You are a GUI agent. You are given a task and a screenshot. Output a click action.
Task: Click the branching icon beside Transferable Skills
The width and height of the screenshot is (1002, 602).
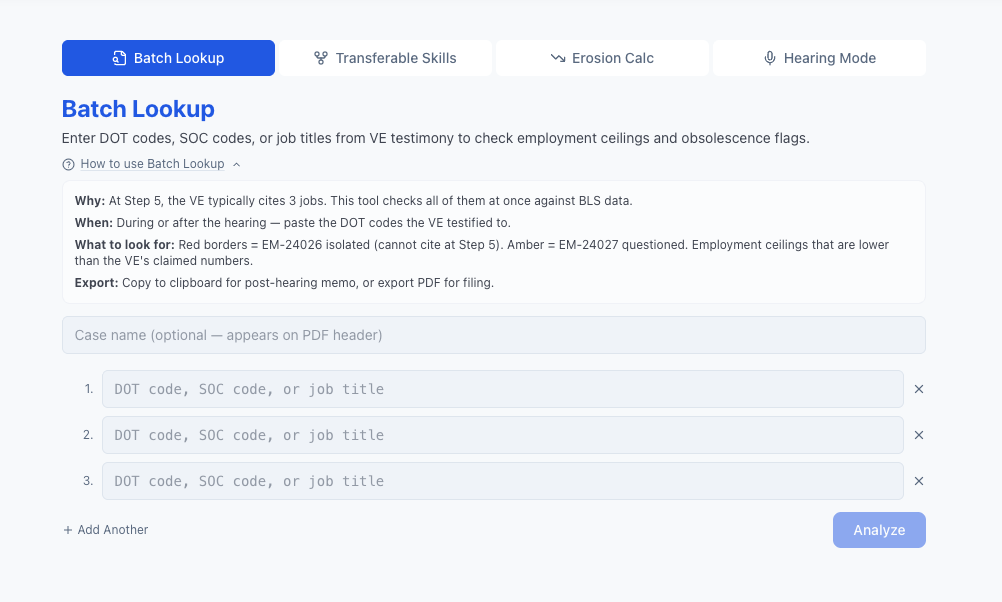tap(321, 58)
